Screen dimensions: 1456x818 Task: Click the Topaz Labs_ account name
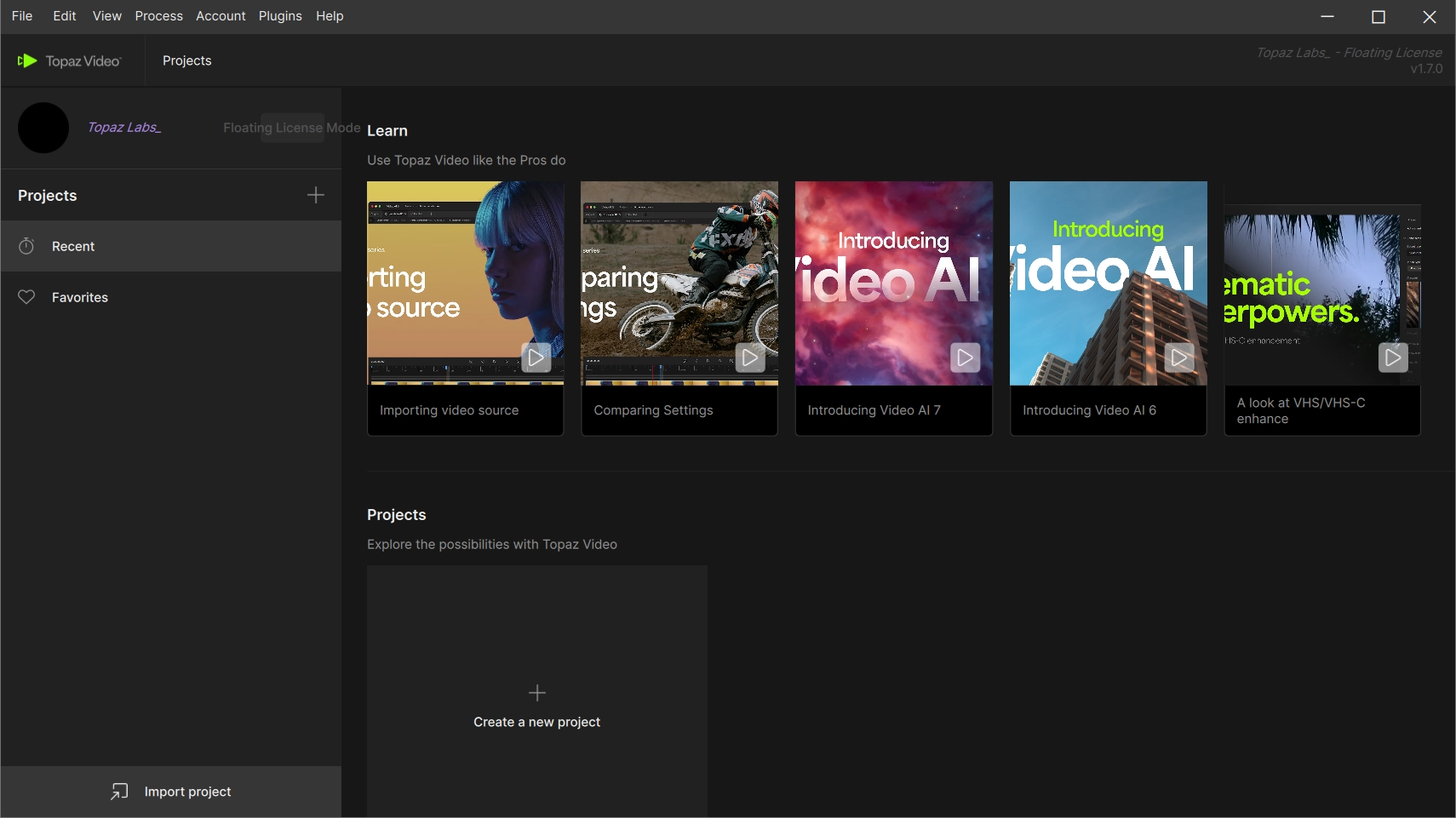coord(124,128)
